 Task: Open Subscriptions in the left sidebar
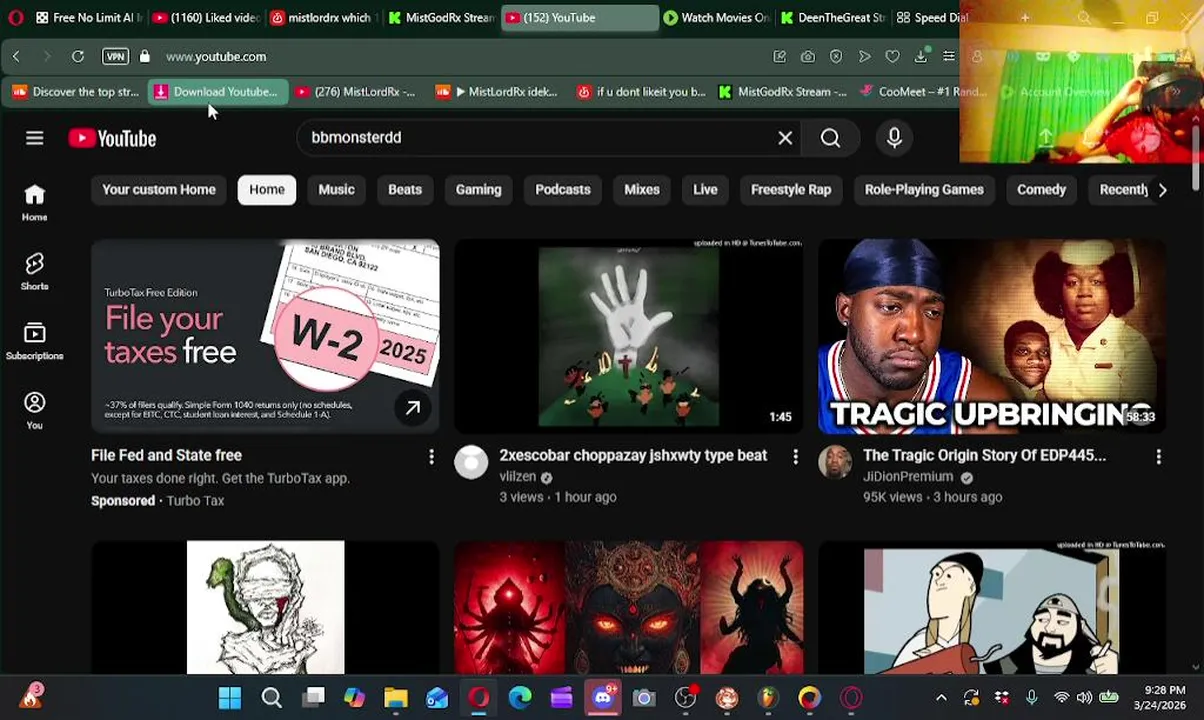[34, 341]
